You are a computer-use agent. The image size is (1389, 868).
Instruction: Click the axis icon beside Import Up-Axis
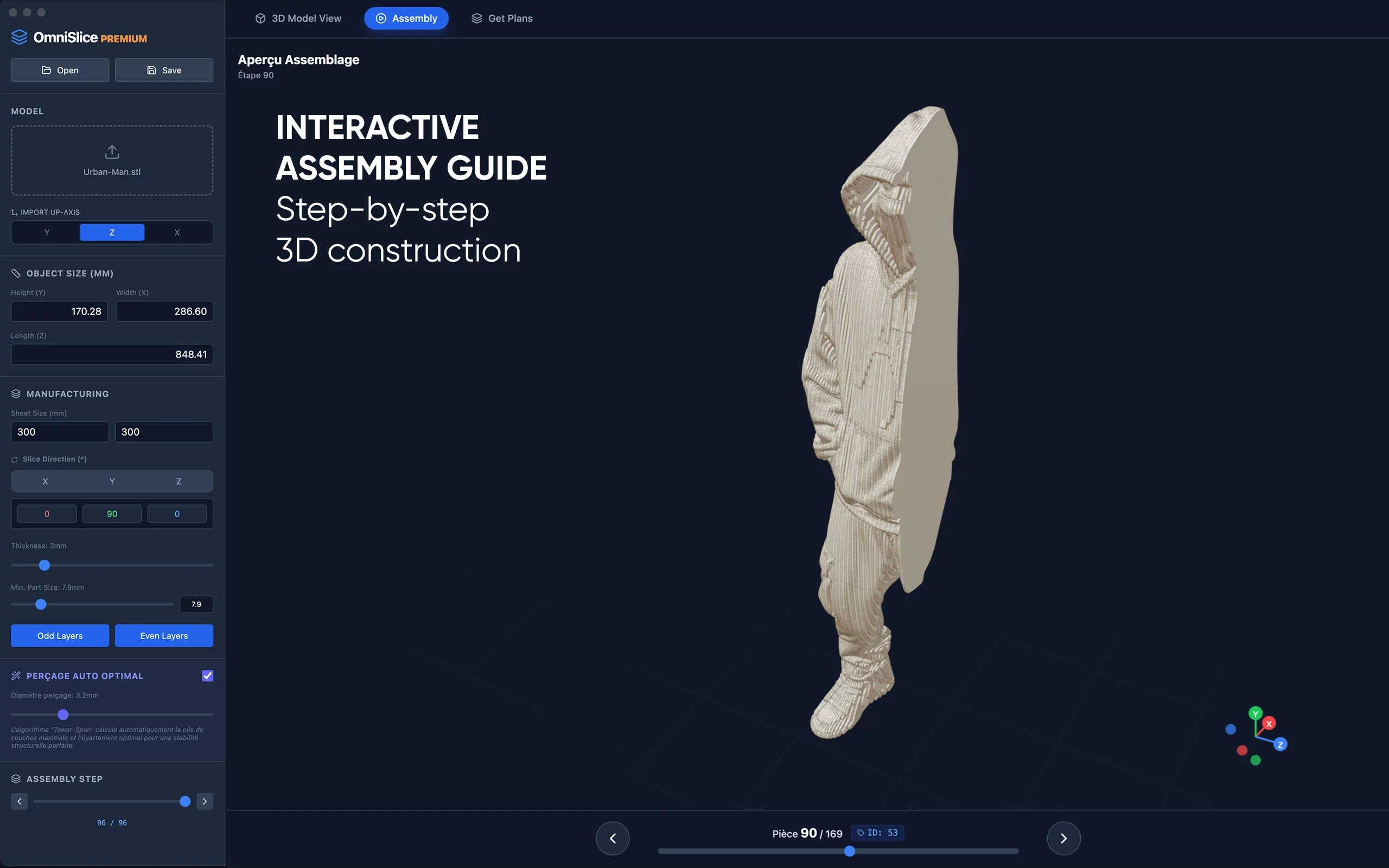(x=14, y=213)
